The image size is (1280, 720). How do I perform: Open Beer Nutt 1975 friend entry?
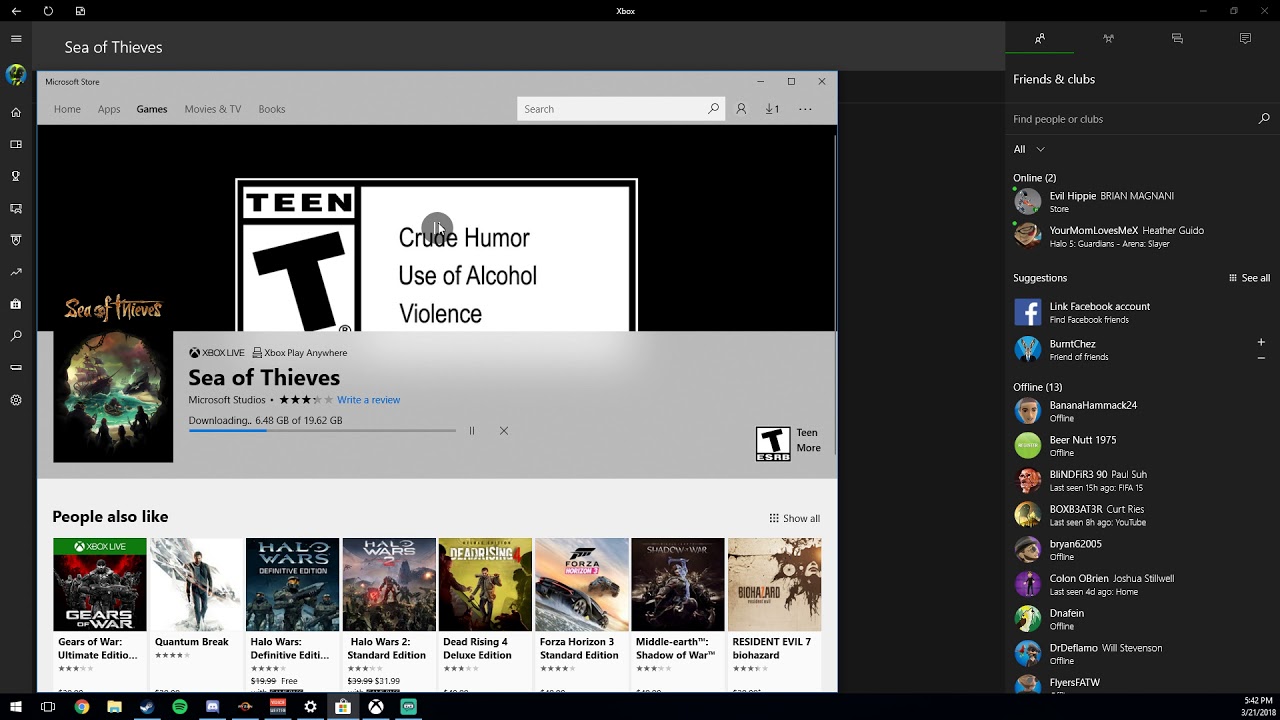coord(1141,446)
